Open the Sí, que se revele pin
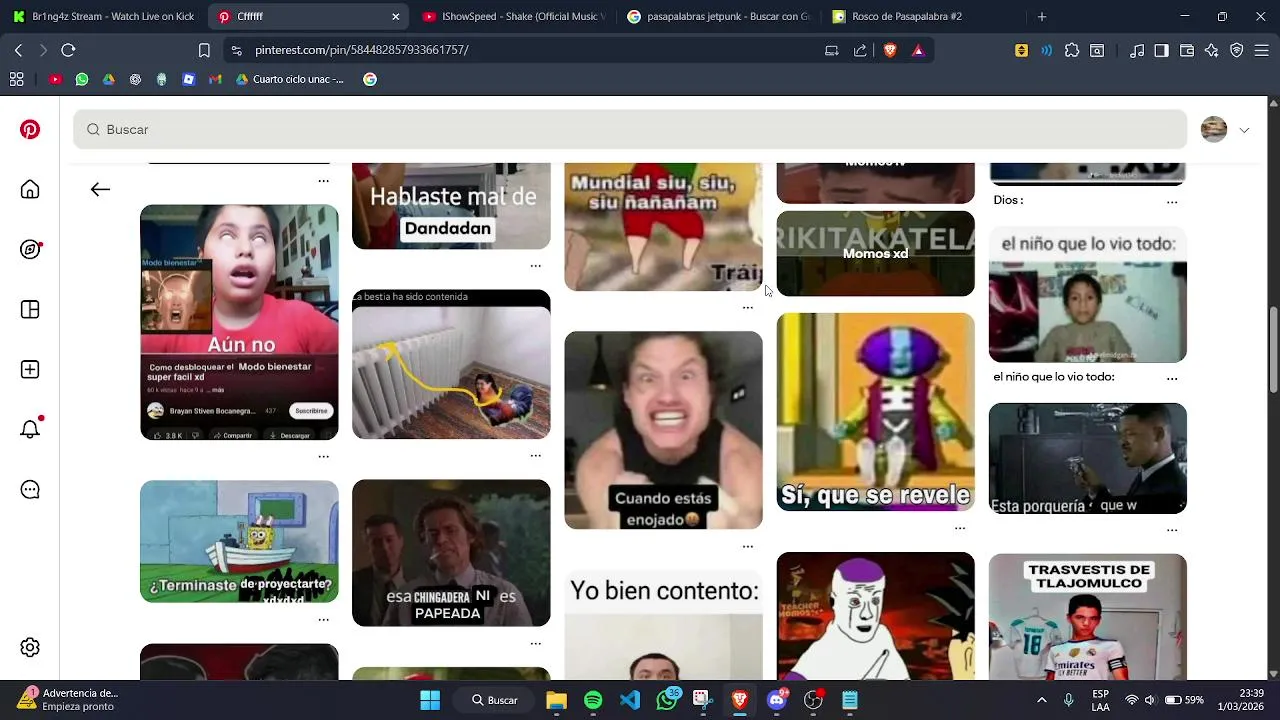 (x=875, y=412)
